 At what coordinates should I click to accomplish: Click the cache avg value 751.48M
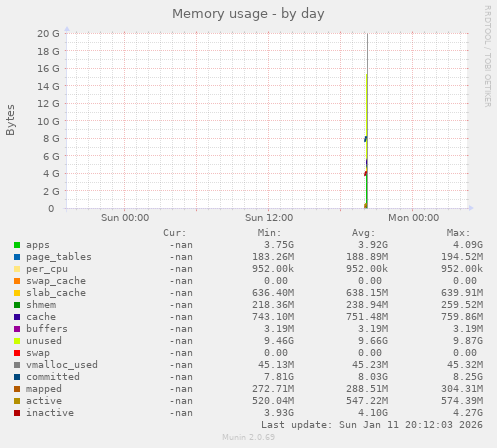(367, 317)
